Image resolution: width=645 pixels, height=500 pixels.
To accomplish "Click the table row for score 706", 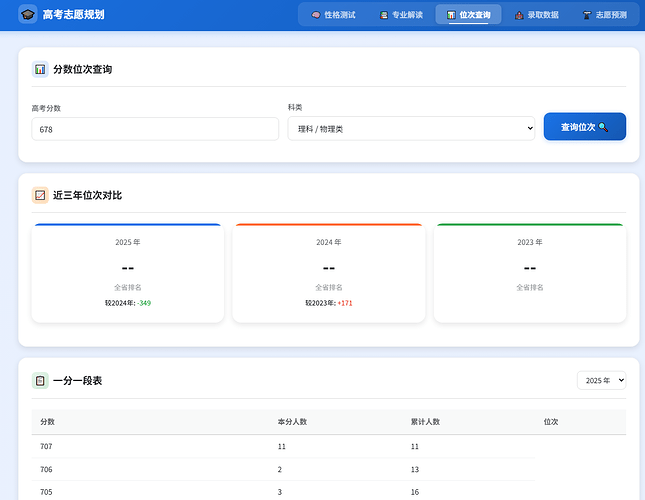I will (283, 469).
